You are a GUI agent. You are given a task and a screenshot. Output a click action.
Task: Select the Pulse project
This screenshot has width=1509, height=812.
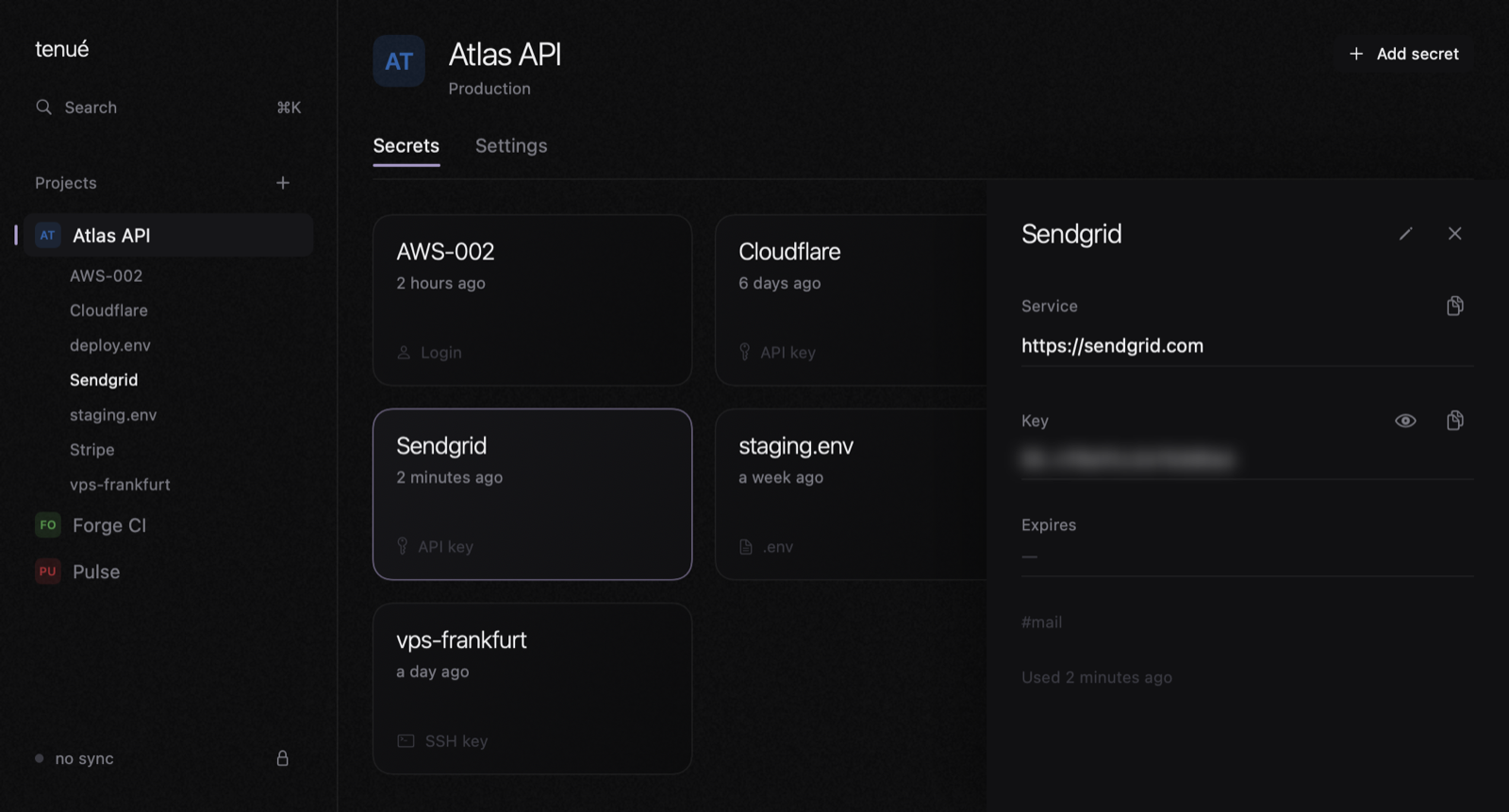pyautogui.click(x=96, y=572)
